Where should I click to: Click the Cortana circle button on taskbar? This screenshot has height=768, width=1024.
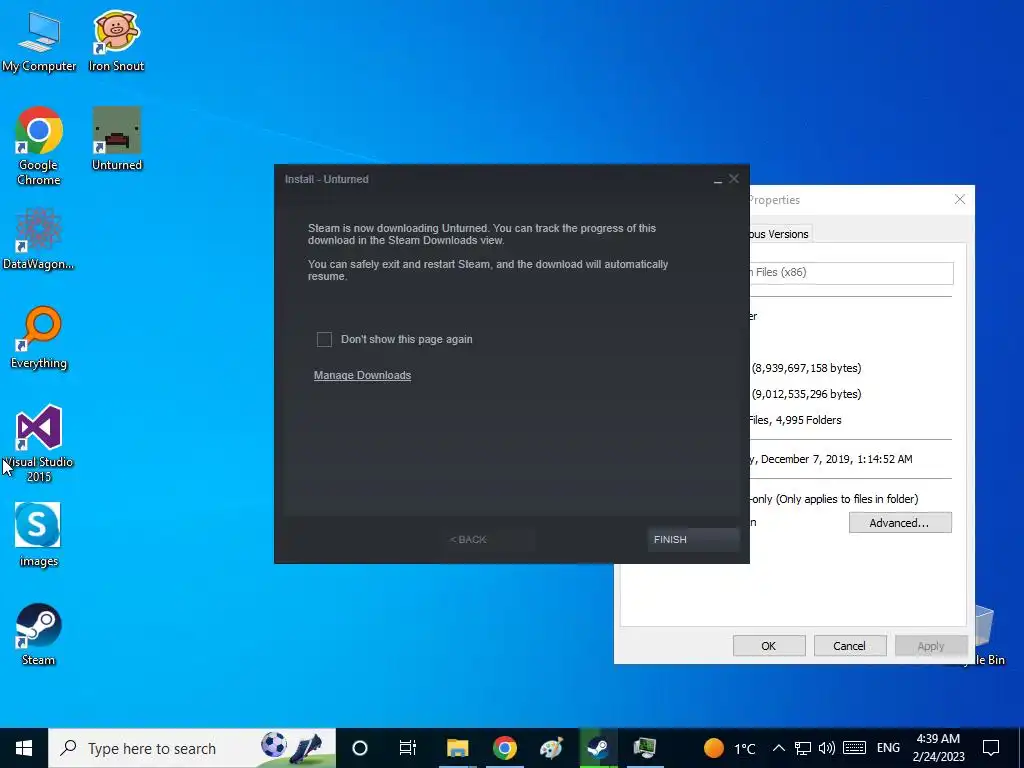click(360, 748)
